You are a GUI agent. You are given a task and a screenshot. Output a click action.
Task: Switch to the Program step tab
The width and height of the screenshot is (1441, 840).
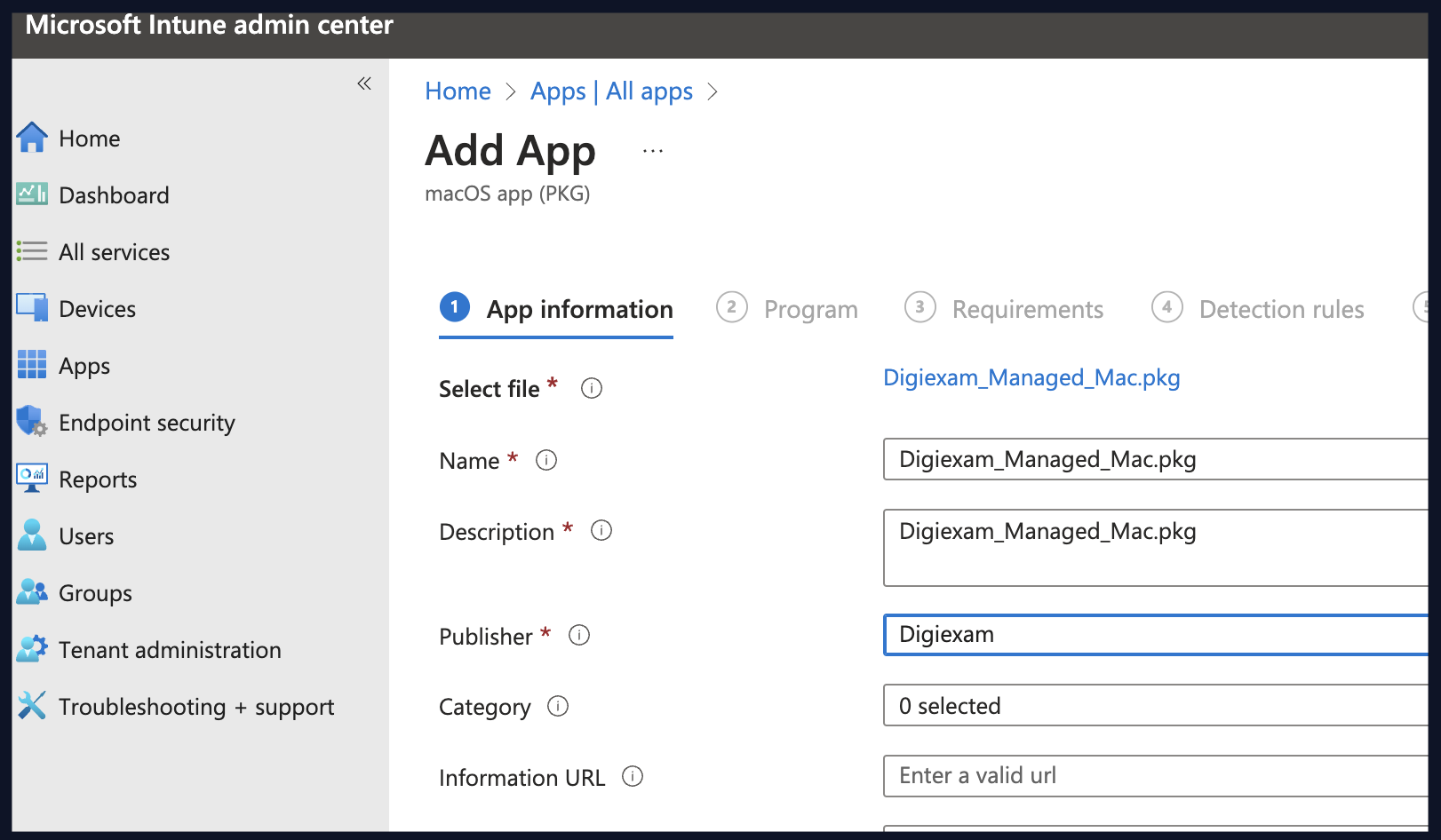coord(787,309)
